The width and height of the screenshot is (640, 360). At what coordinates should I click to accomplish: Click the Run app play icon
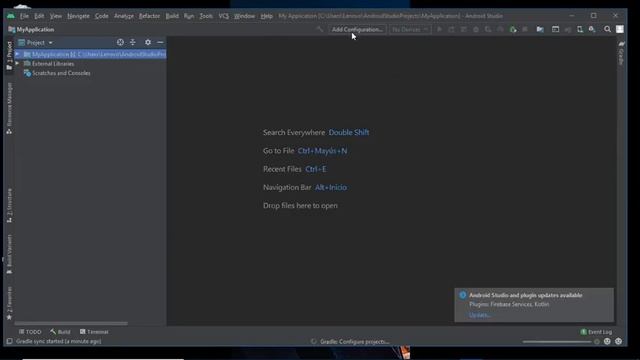click(x=440, y=29)
